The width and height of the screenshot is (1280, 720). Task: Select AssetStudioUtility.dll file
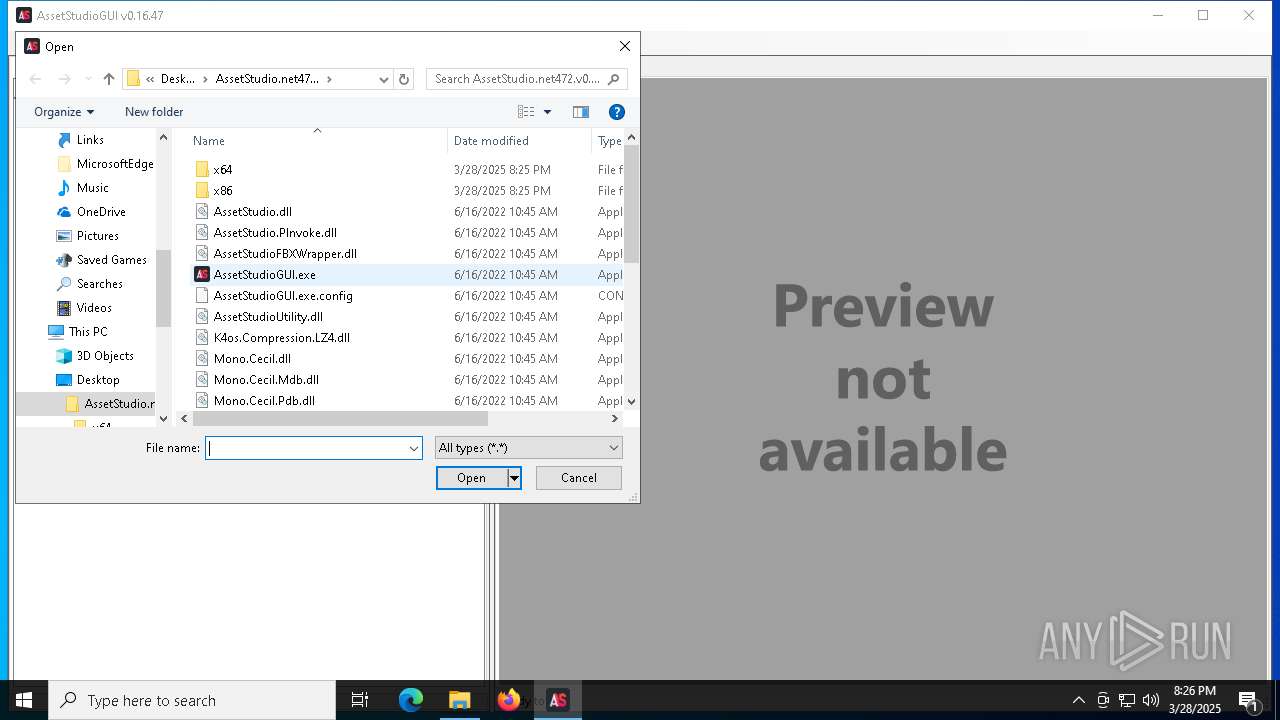tap(268, 317)
